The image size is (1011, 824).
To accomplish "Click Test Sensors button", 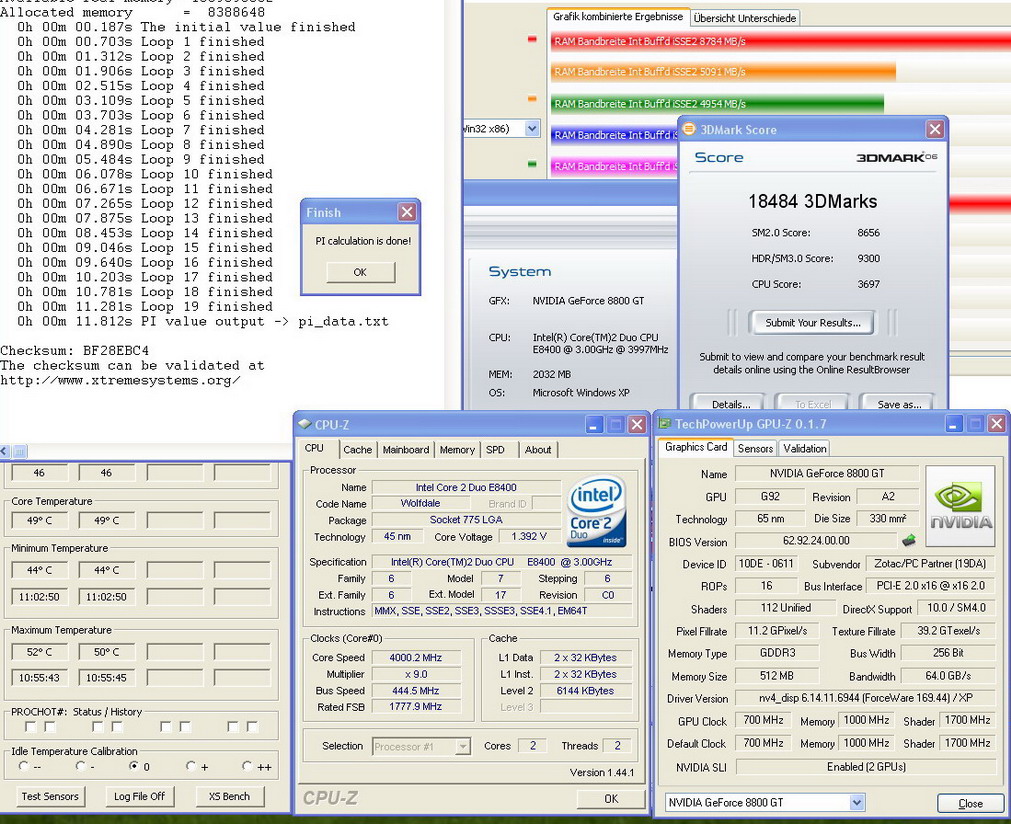I will (50, 796).
